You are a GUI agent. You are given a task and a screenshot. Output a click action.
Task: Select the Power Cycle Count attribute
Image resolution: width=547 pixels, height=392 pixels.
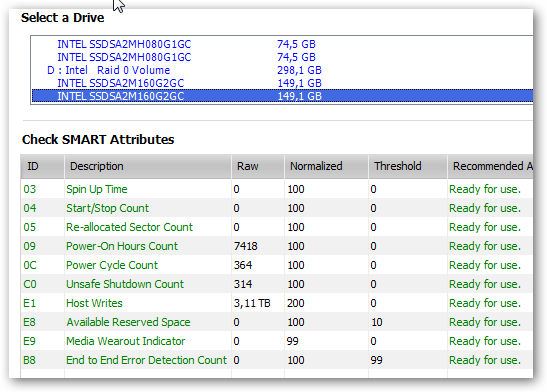[112, 265]
